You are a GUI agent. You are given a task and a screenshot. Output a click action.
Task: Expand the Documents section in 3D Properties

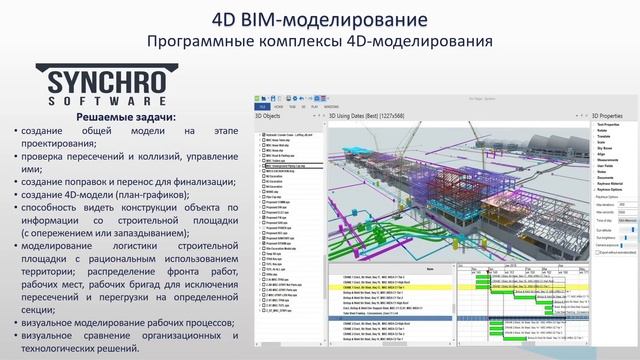[x=605, y=178]
